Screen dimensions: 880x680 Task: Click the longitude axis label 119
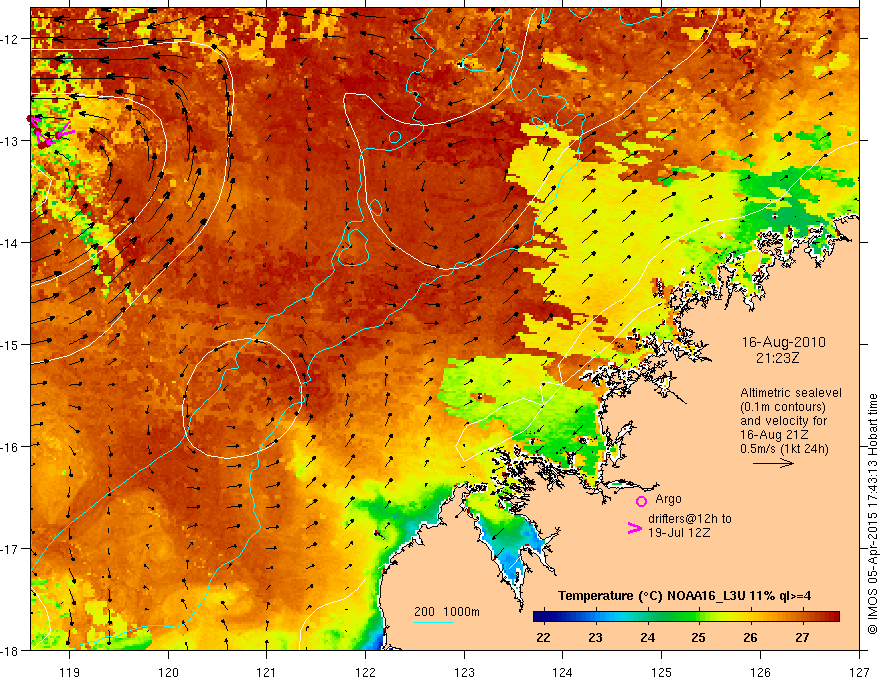pos(70,672)
